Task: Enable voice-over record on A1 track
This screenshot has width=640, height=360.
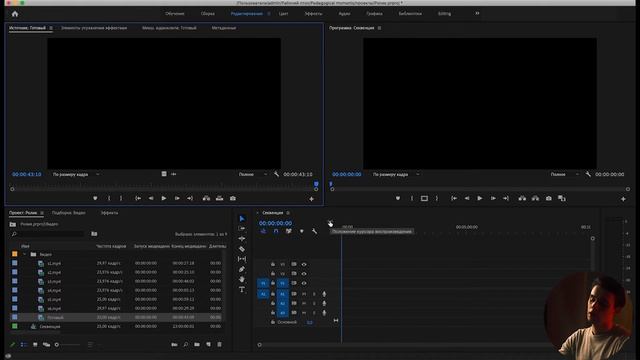Action: (x=324, y=294)
